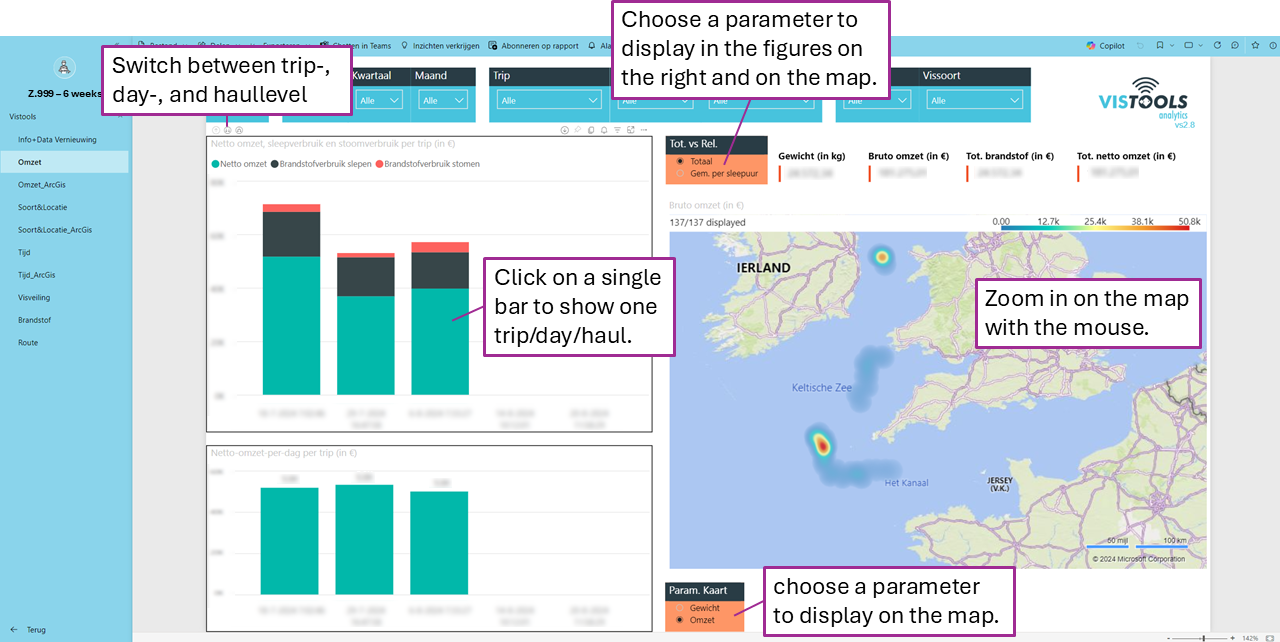Screen dimensions: 1280x642
Task: Open the Maand dropdown
Action: pyautogui.click(x=444, y=100)
